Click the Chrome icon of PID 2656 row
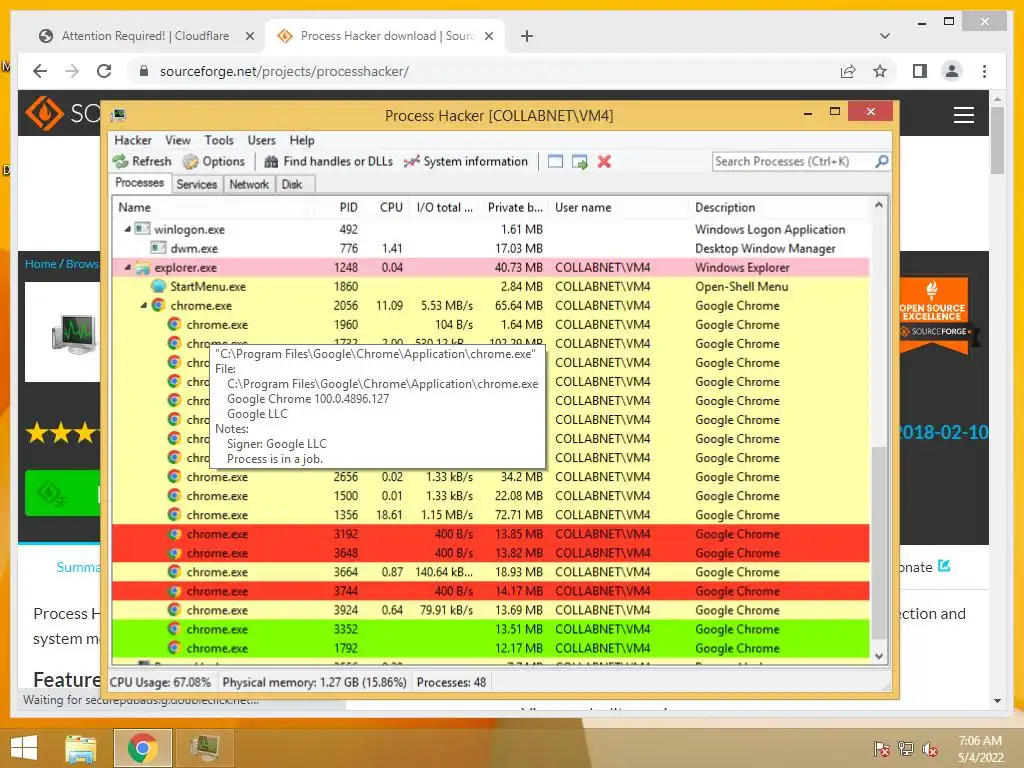 [x=174, y=477]
